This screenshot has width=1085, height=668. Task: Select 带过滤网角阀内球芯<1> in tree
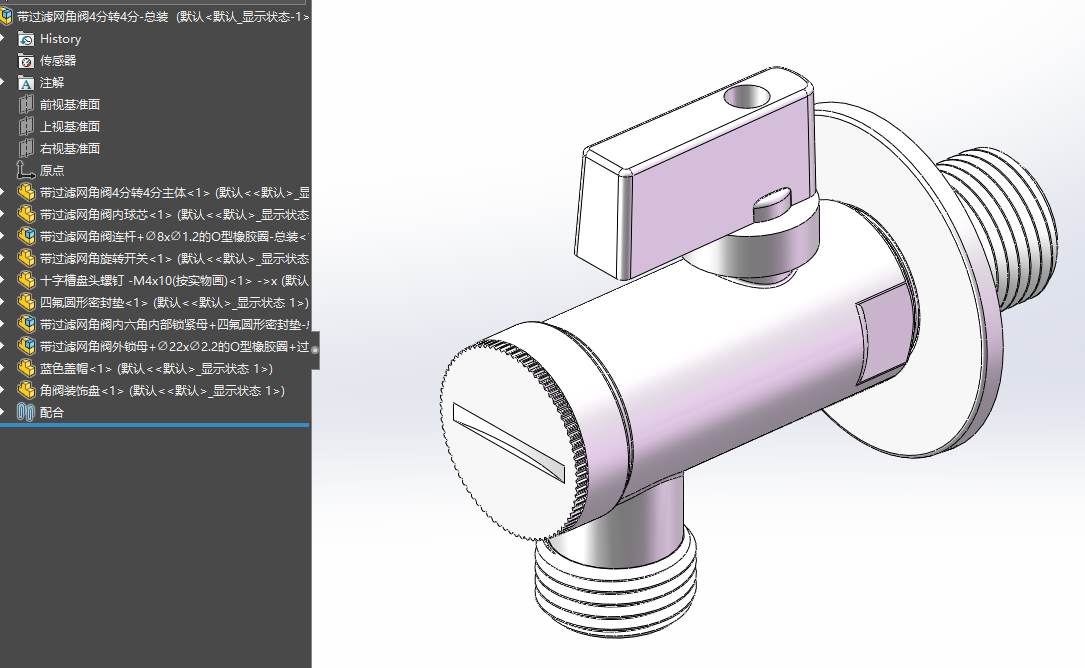[174, 215]
